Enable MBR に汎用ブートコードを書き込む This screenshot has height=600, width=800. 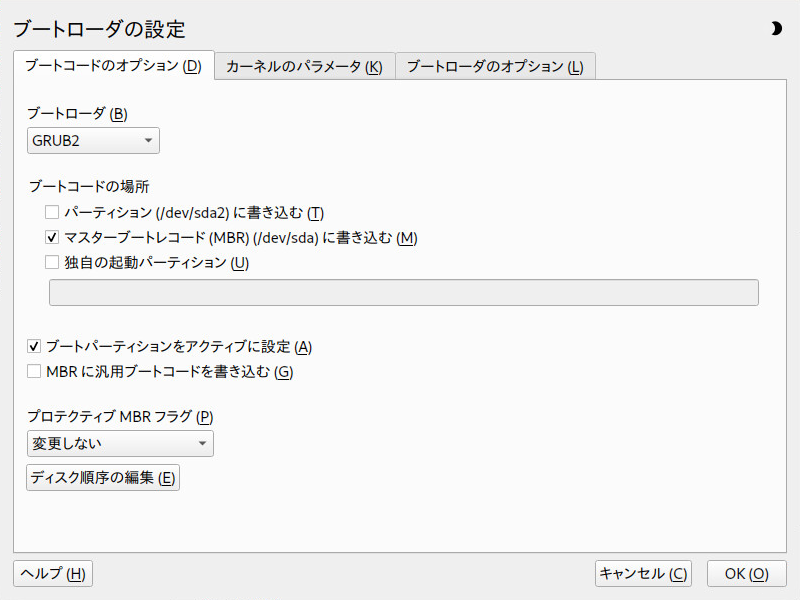32,371
